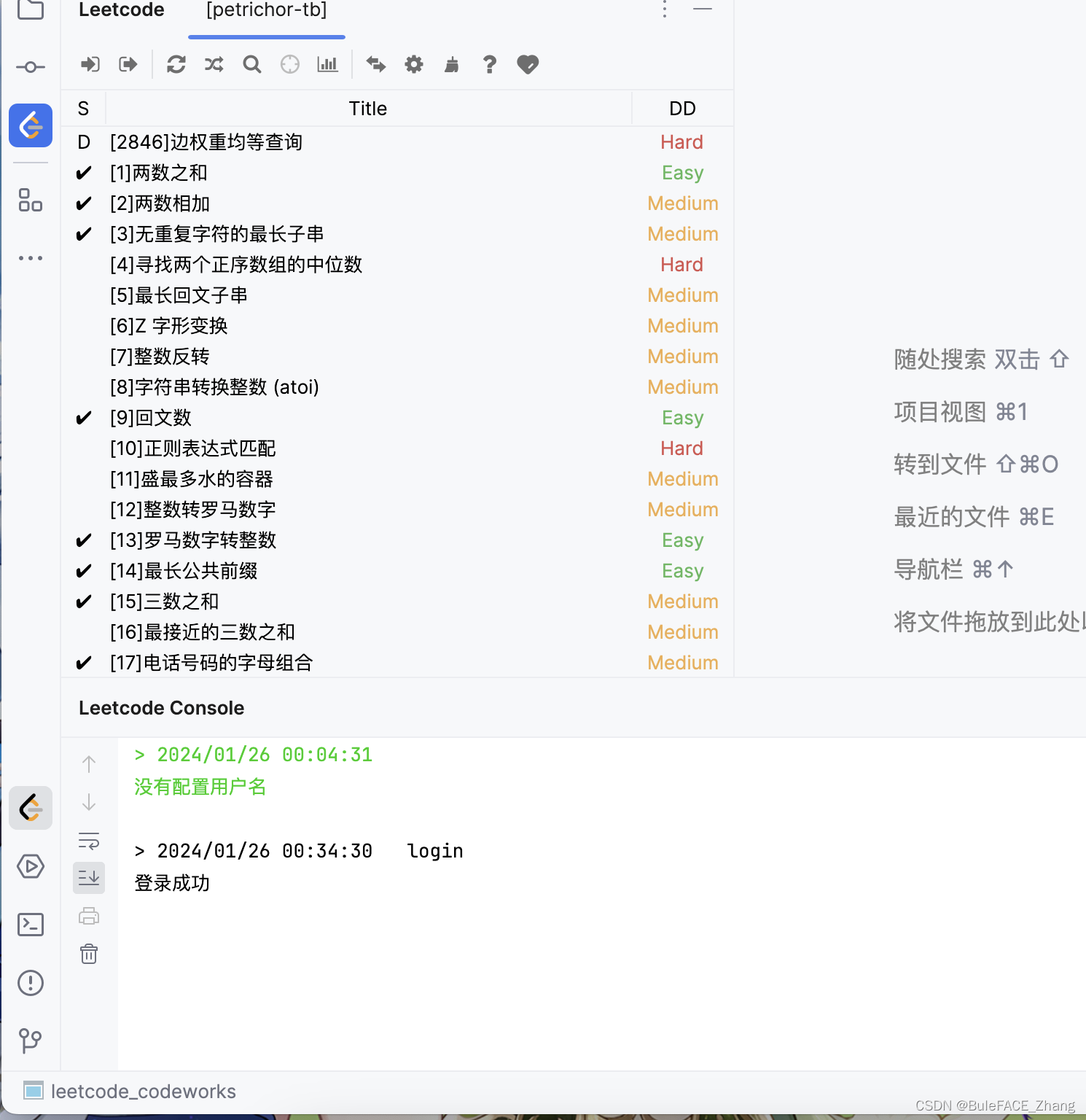
Task: Sort by DD difficulty column header
Action: [x=682, y=109]
